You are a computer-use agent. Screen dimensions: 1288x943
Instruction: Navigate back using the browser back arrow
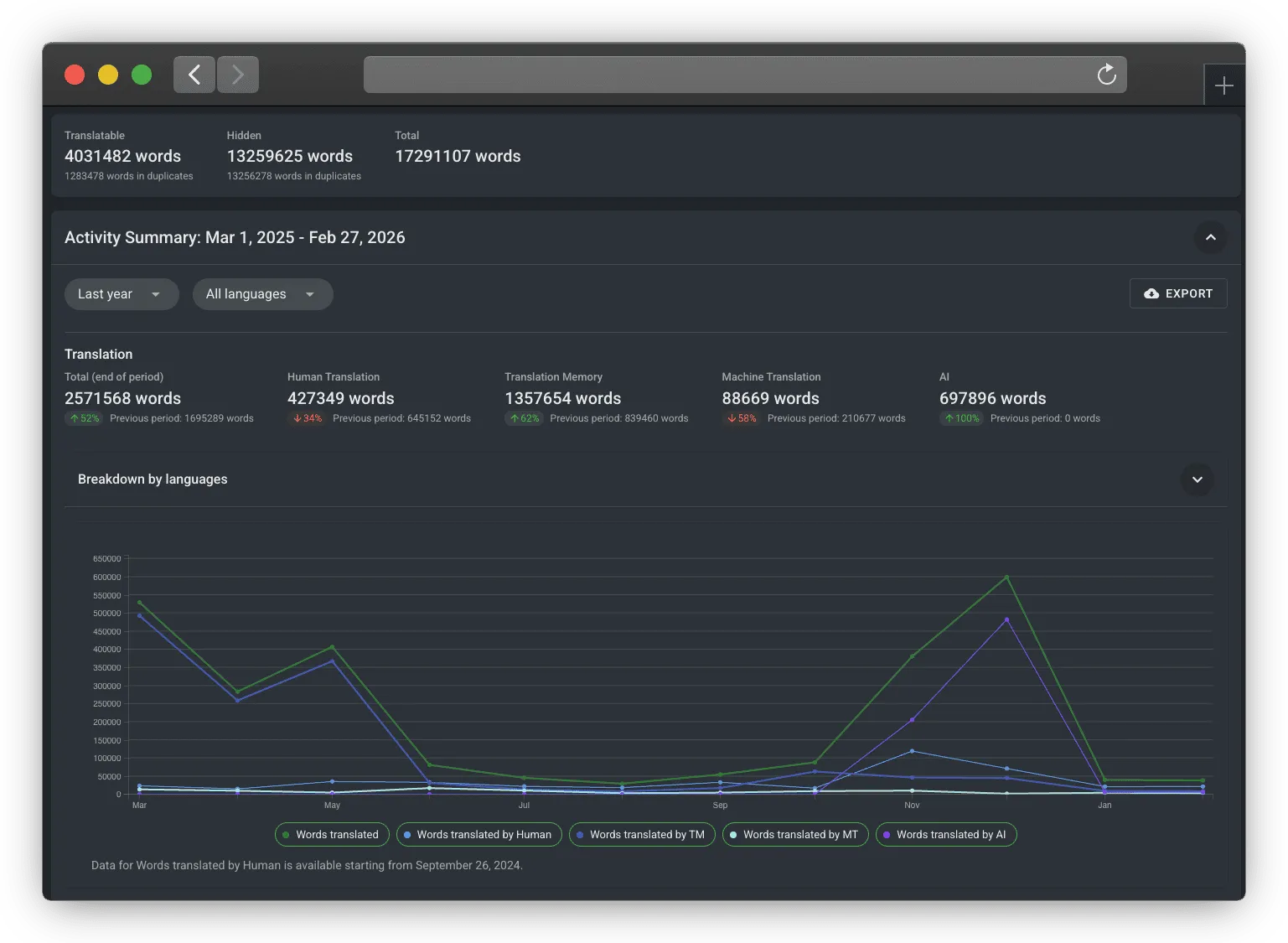click(x=194, y=74)
